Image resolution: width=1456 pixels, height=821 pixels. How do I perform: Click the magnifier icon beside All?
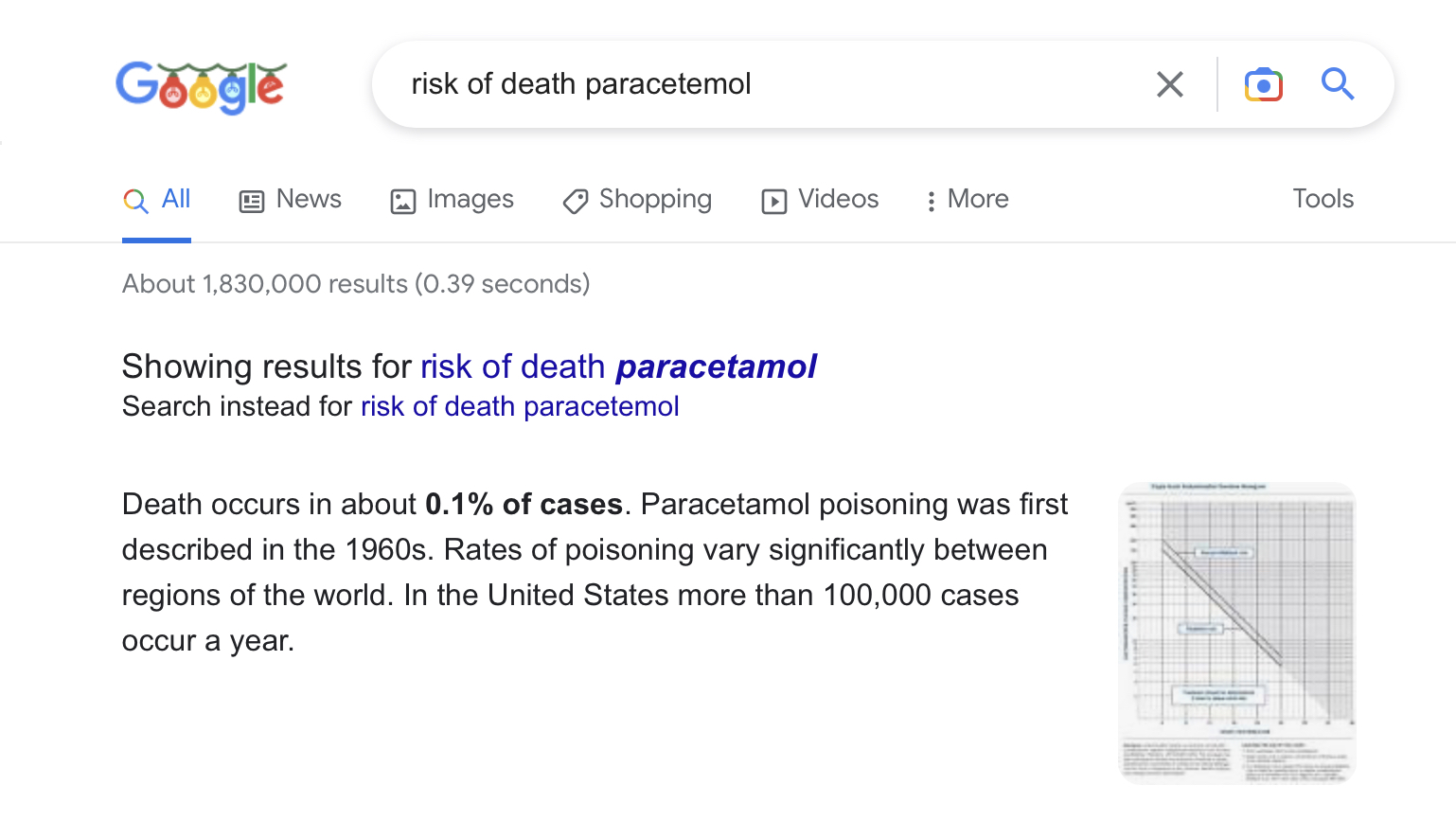[x=135, y=201]
